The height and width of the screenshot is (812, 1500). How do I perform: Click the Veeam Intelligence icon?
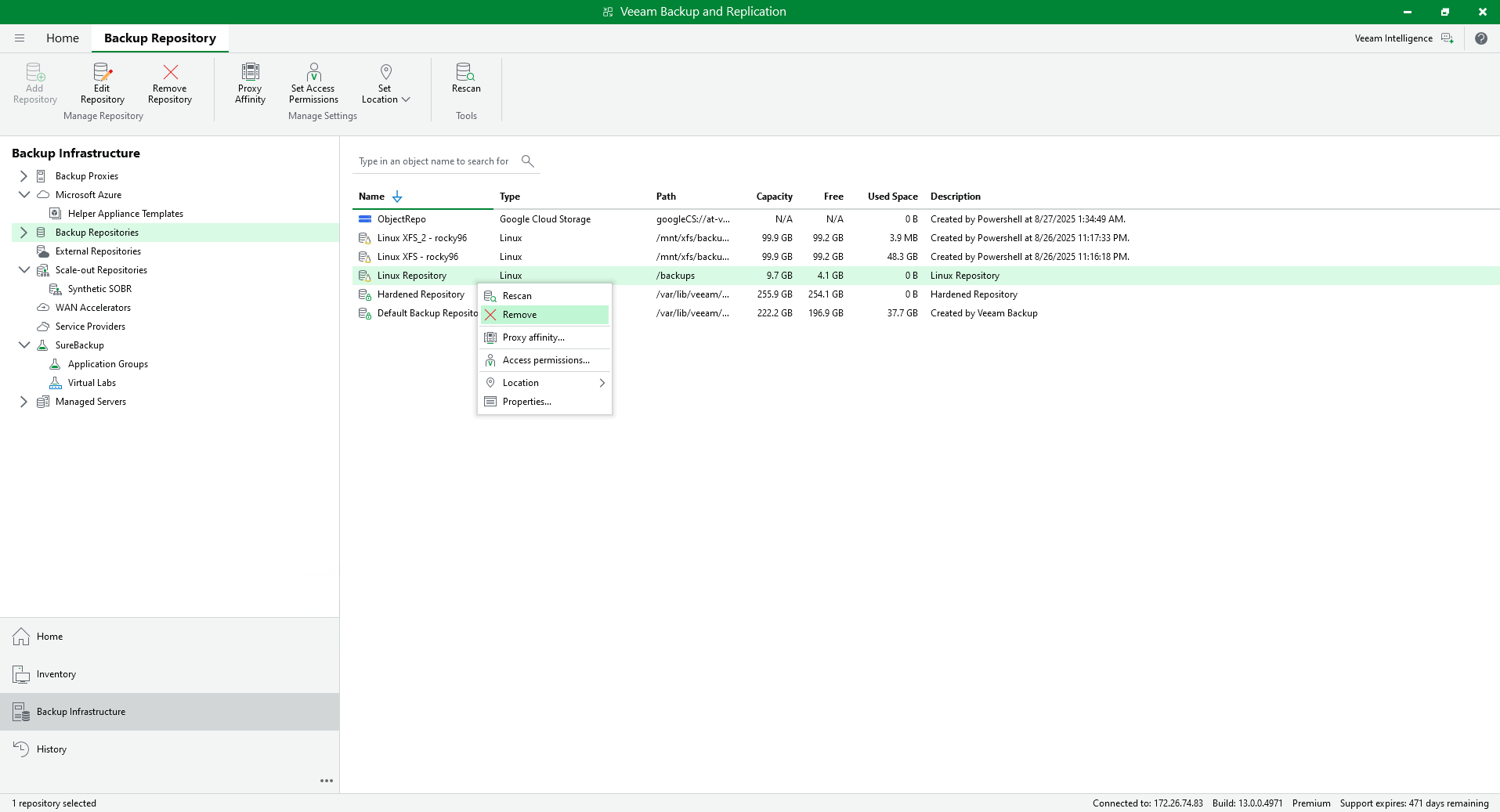pyautogui.click(x=1447, y=38)
